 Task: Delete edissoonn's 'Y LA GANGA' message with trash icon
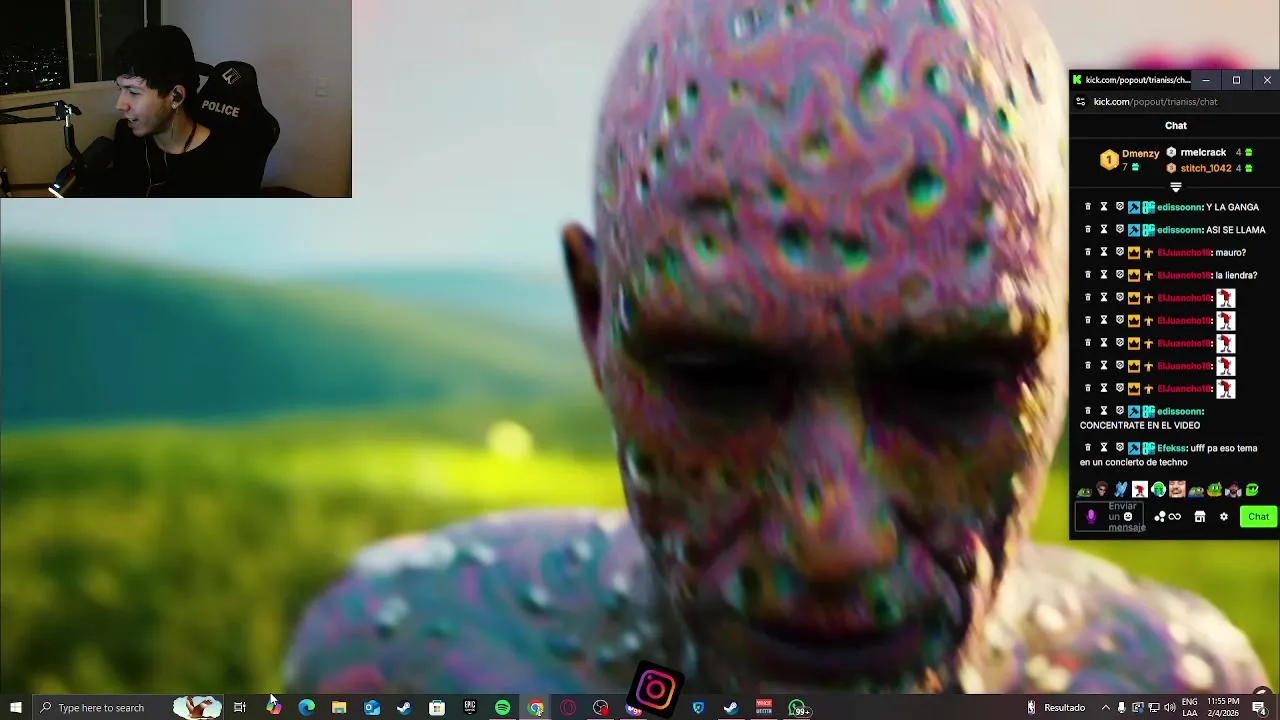pyautogui.click(x=1088, y=207)
